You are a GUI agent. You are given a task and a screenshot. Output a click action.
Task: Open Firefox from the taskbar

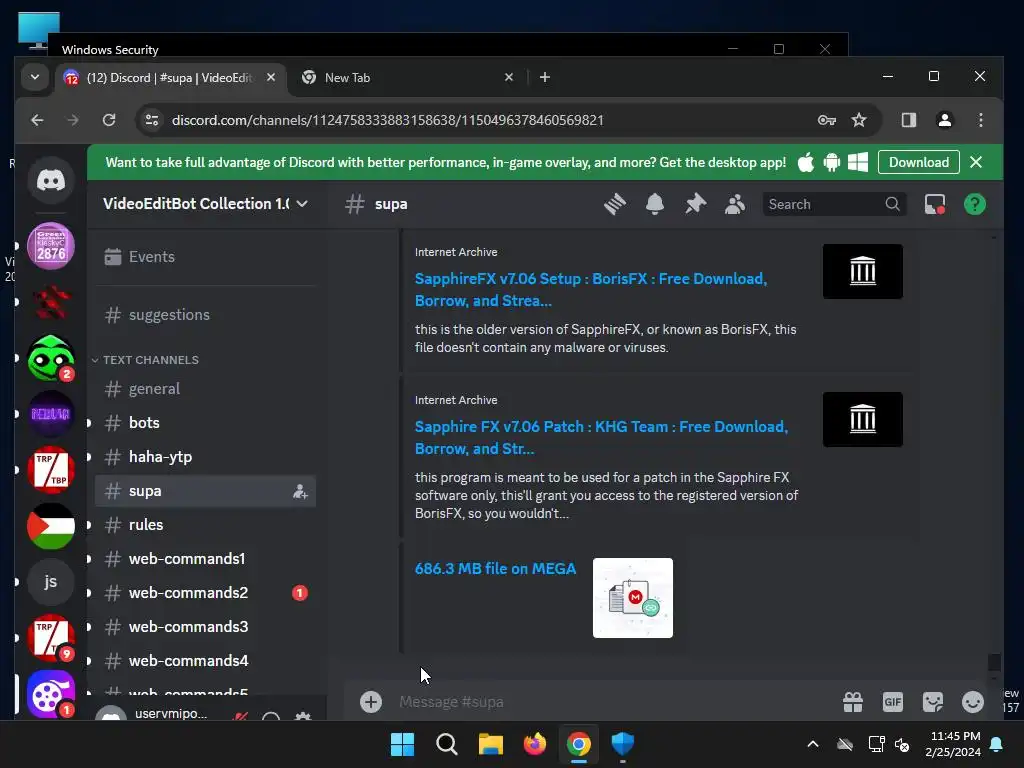click(535, 744)
